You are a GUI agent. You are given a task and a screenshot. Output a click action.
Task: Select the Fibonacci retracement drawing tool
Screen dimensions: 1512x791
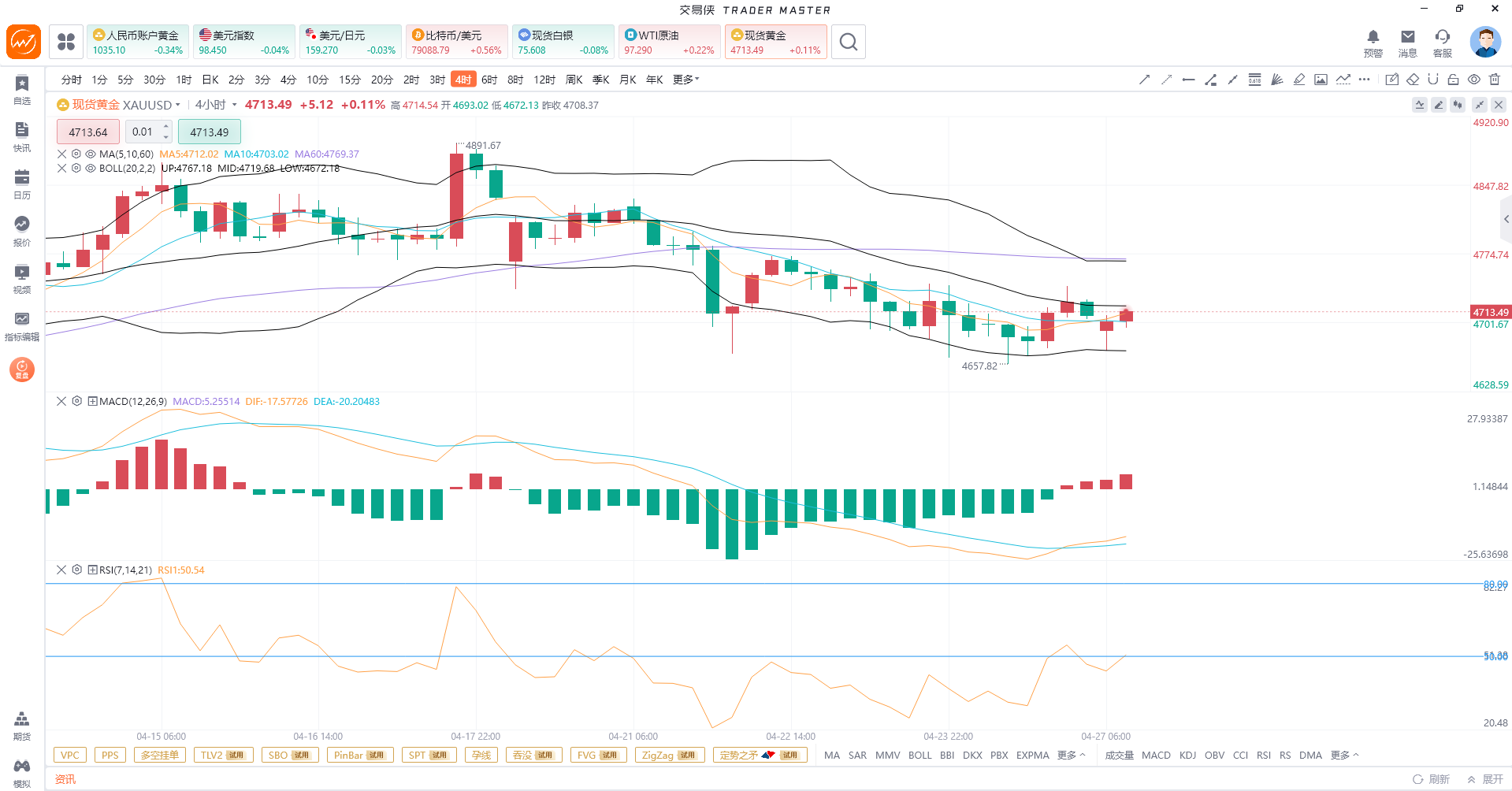click(1254, 80)
